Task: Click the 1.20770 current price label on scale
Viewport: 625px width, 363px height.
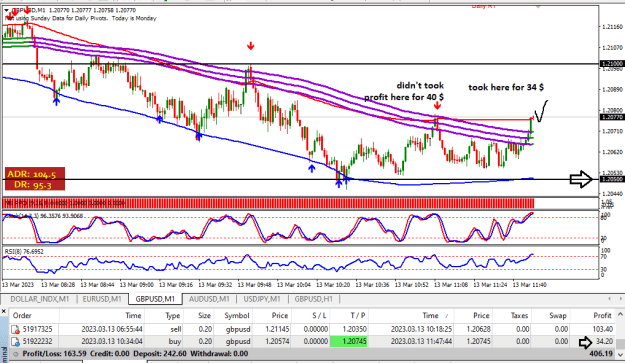Action: click(x=611, y=117)
